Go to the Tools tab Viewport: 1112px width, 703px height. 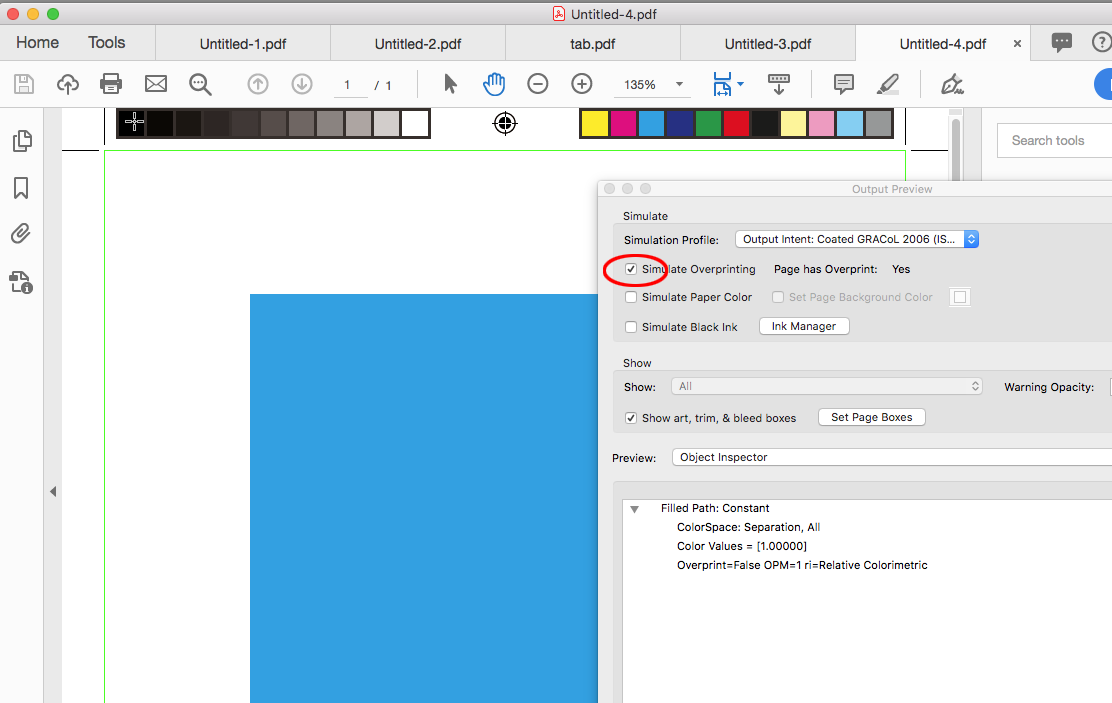[107, 42]
